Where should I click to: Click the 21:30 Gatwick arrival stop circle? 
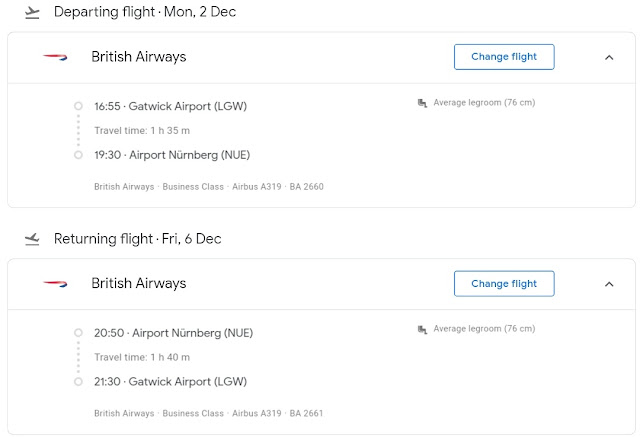click(78, 381)
